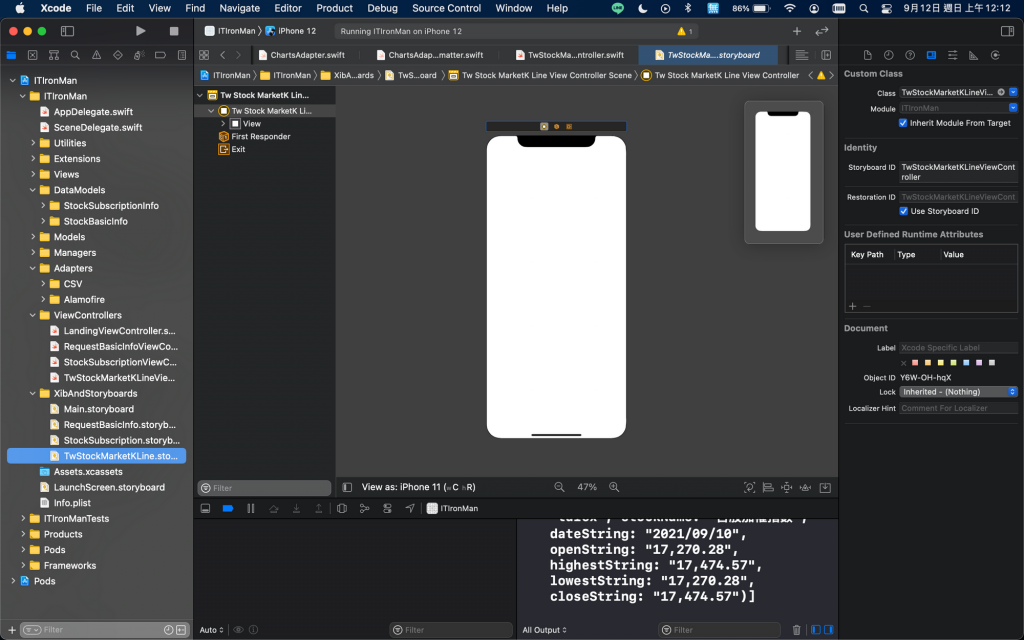Pause program execution in debug bar

pos(251,508)
